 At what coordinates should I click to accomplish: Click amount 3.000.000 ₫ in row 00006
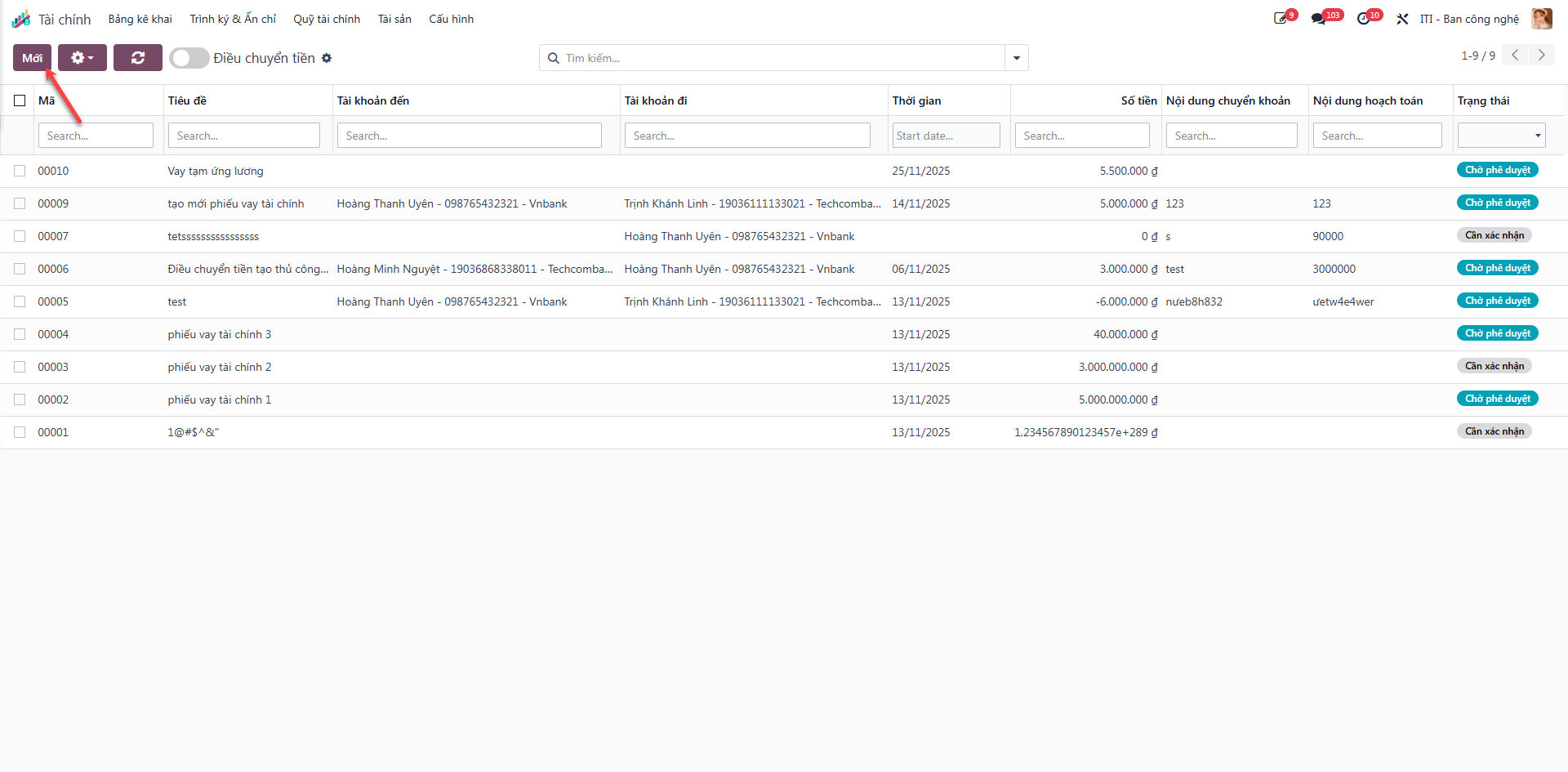coord(1129,269)
